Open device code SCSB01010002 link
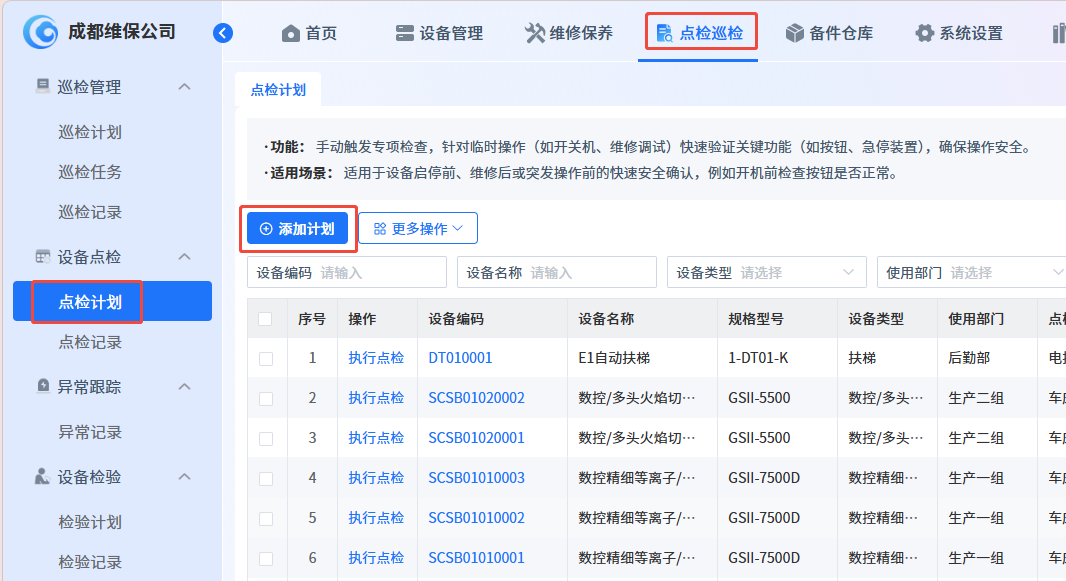 477,518
